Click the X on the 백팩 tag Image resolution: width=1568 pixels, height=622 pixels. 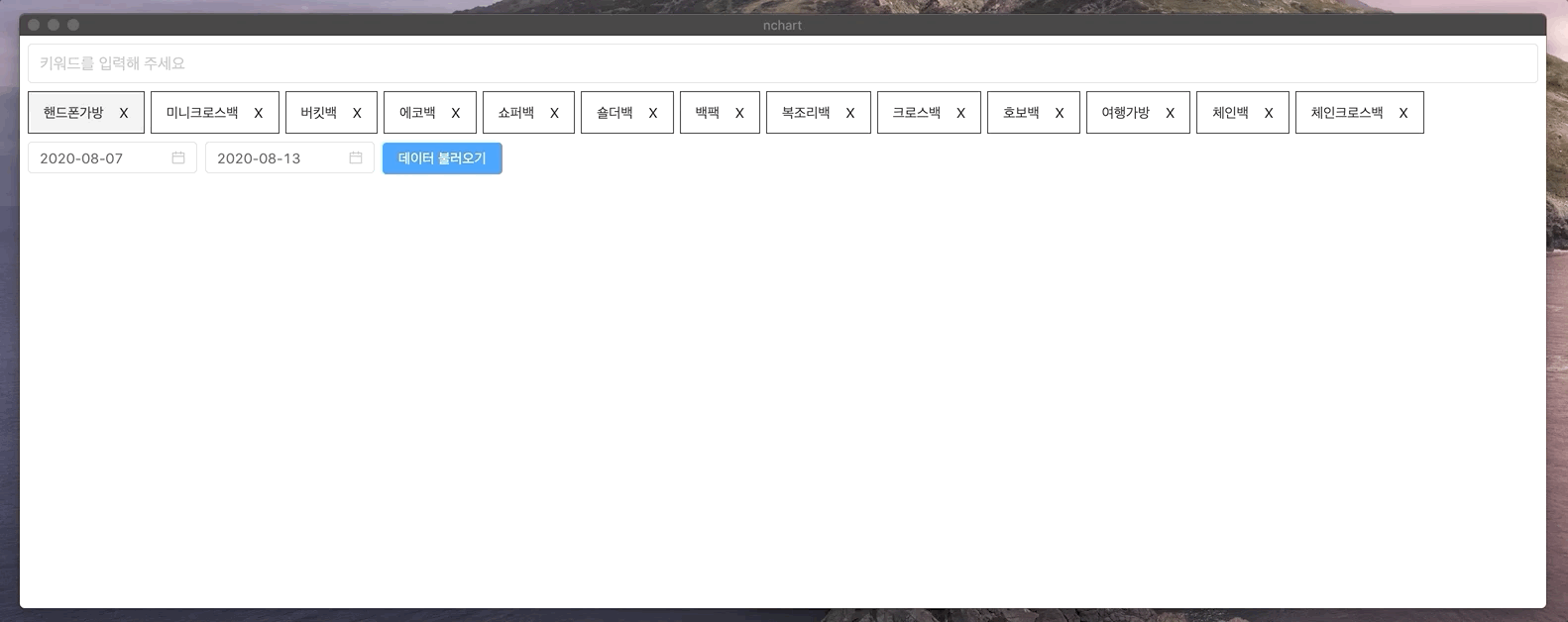pyautogui.click(x=739, y=113)
